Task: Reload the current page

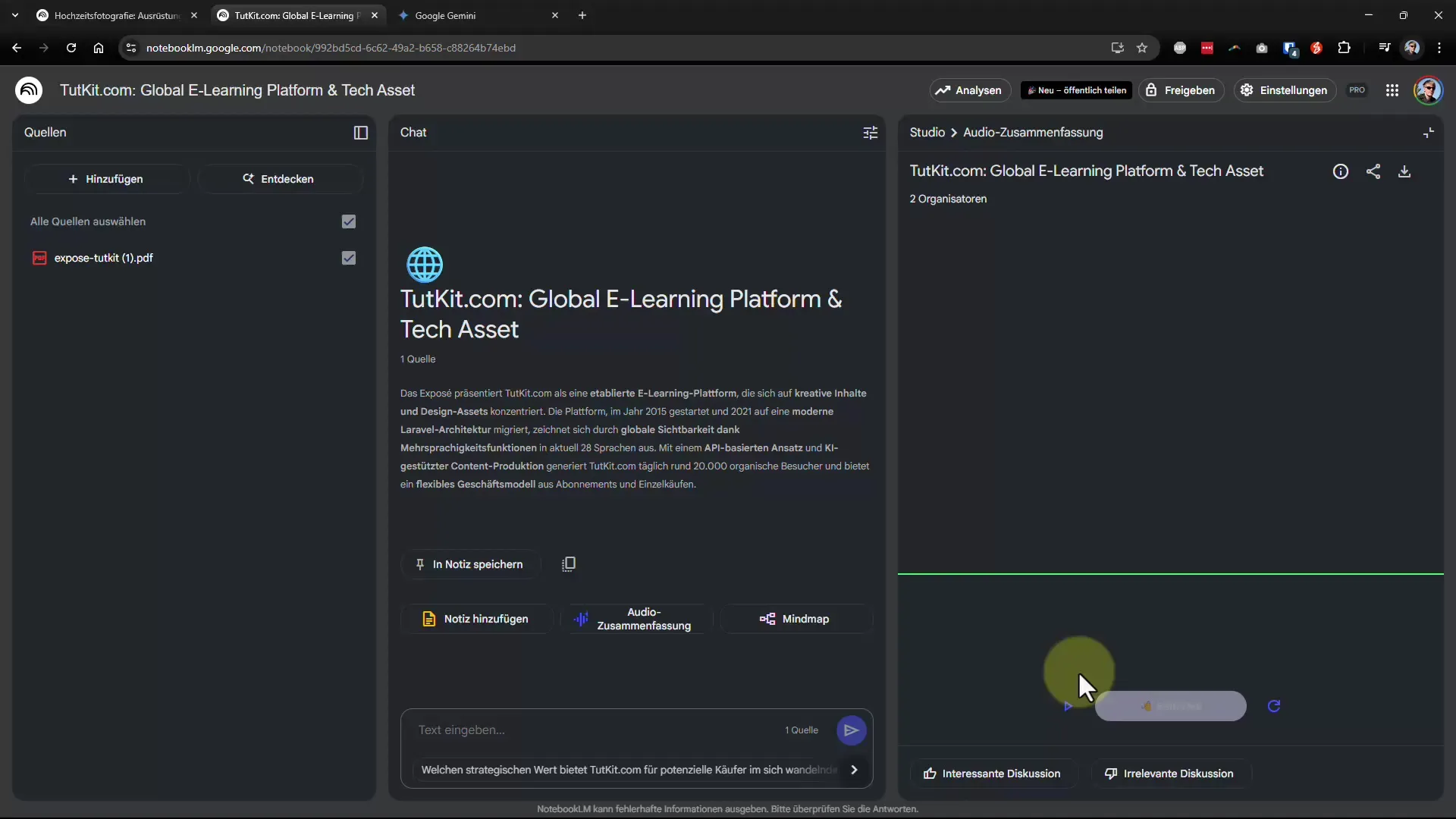Action: (x=71, y=48)
